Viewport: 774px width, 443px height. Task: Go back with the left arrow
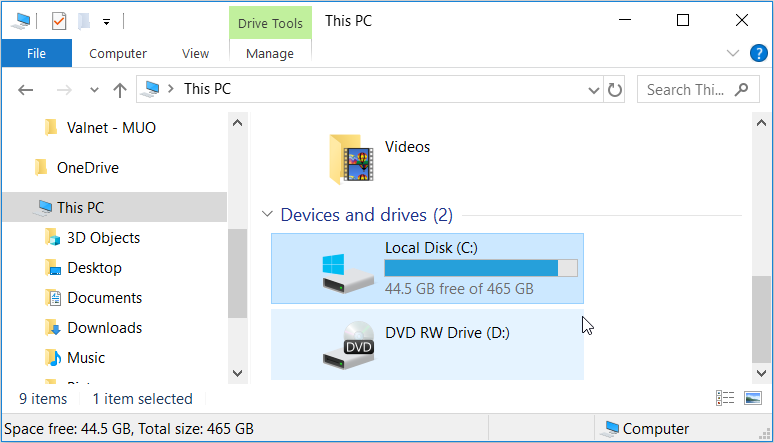(x=25, y=90)
